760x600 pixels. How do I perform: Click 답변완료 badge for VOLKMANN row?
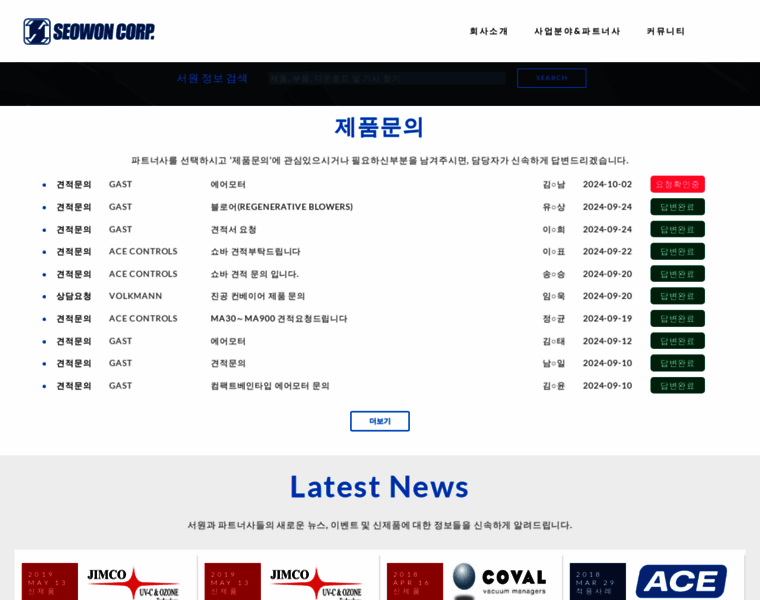click(x=677, y=296)
